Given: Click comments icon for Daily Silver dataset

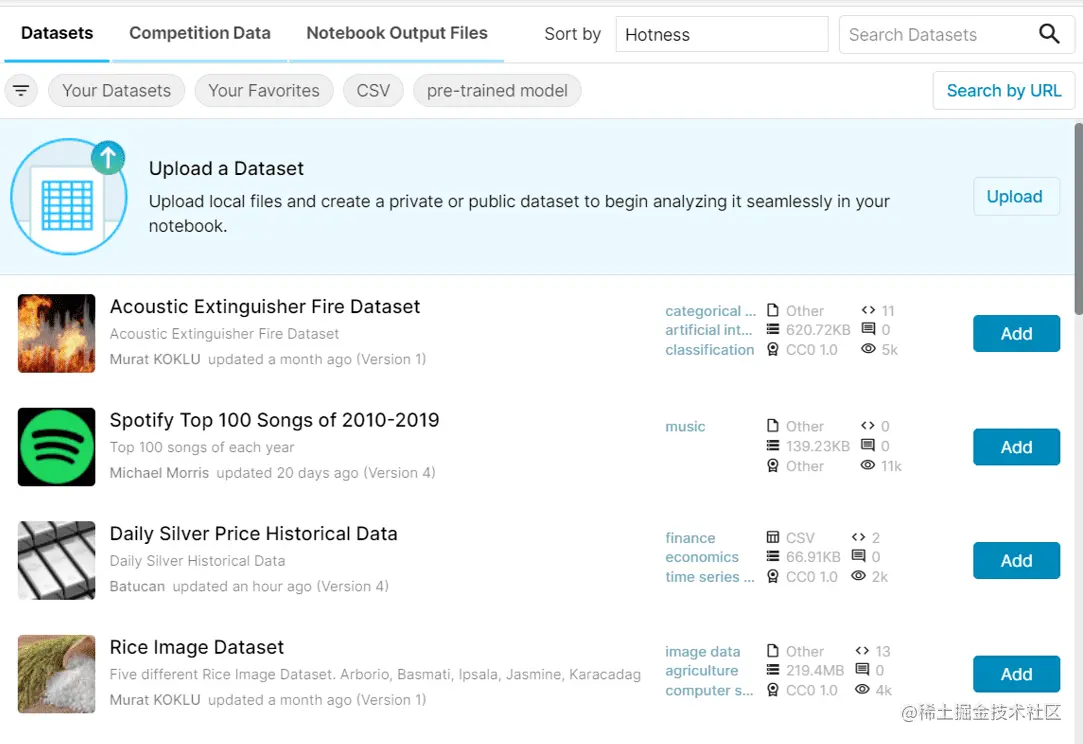Looking at the screenshot, I should click(859, 556).
